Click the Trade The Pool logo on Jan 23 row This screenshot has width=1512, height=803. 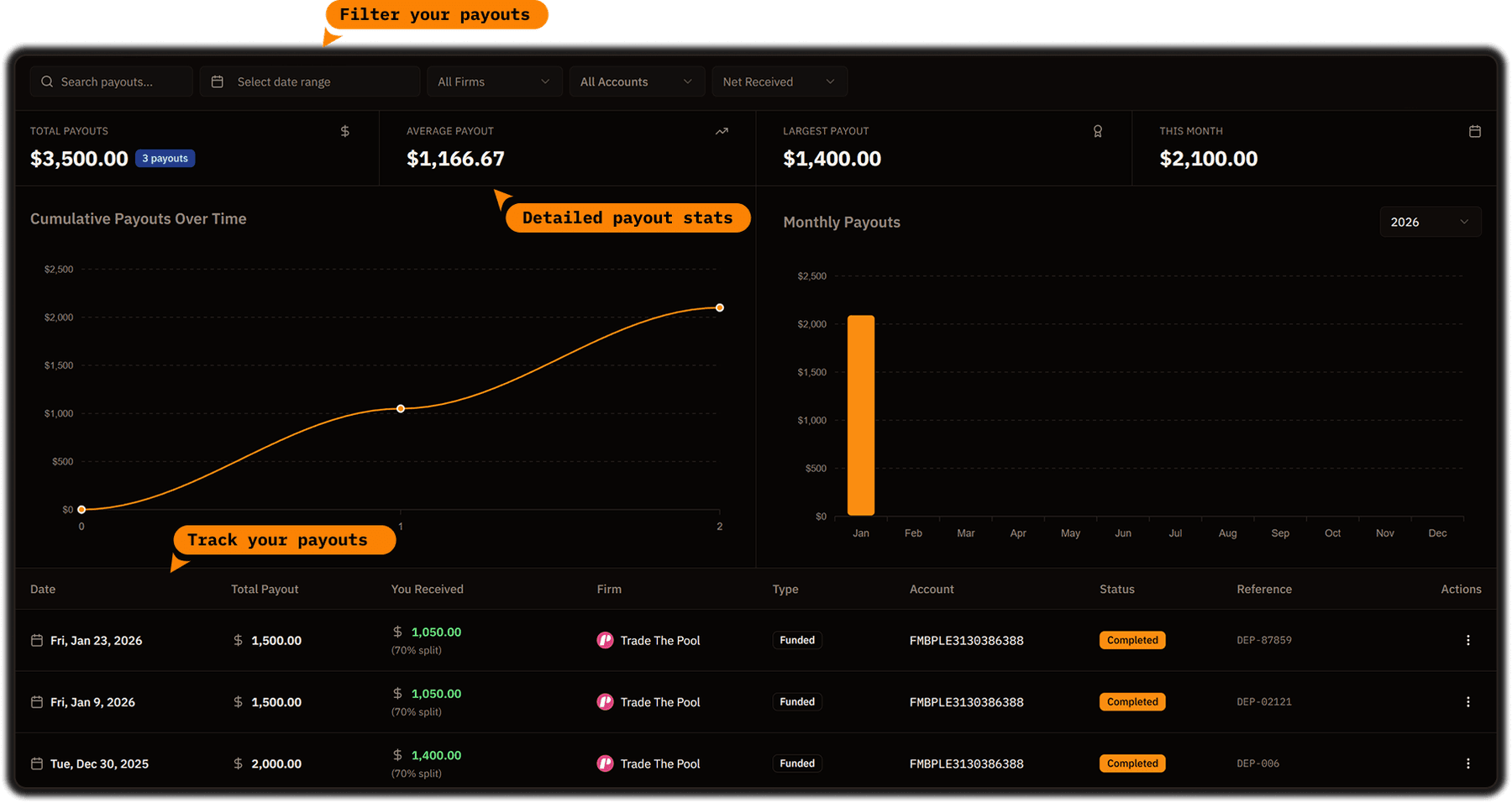pos(605,640)
